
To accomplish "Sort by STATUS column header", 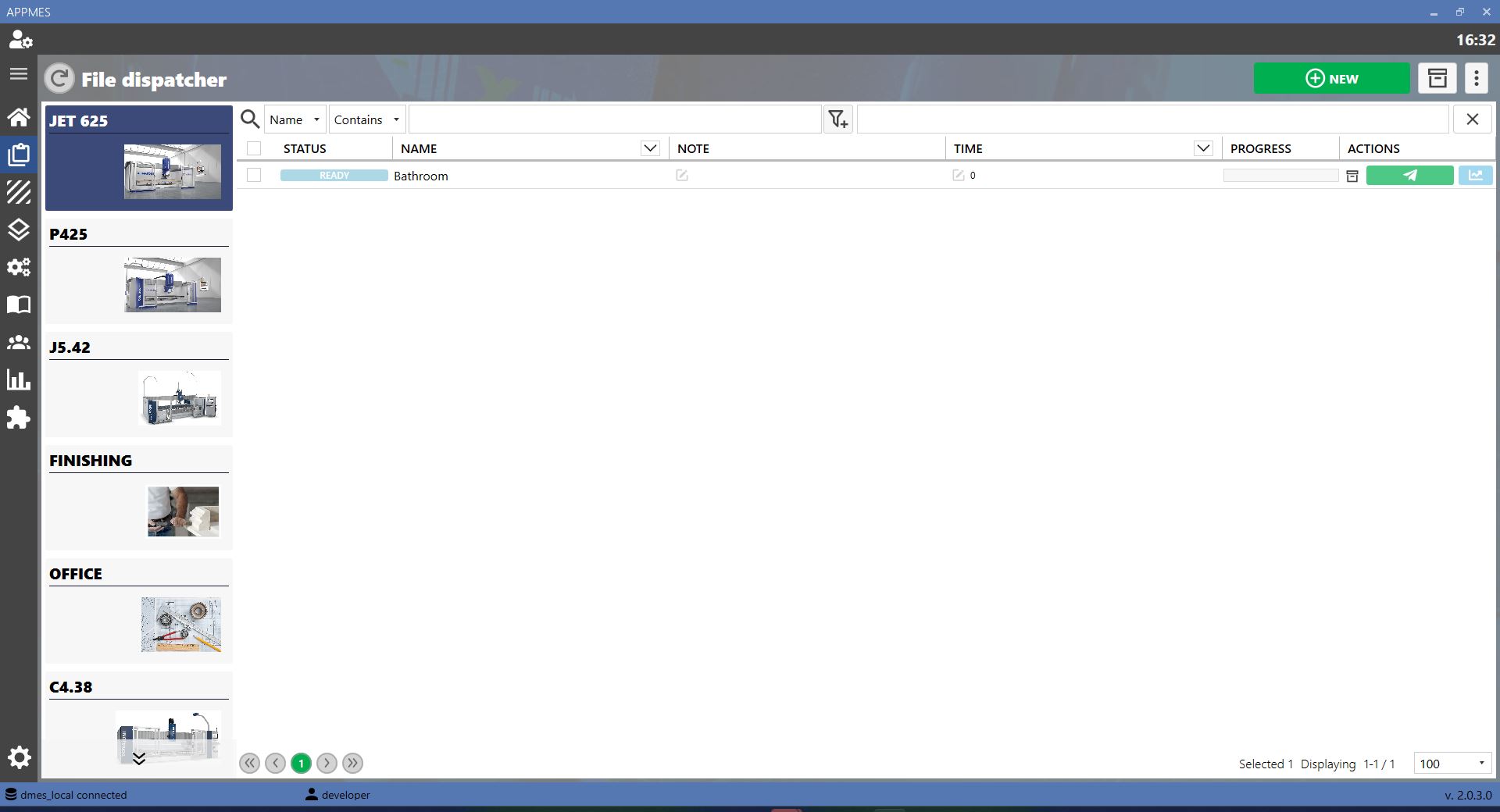I will [x=305, y=148].
